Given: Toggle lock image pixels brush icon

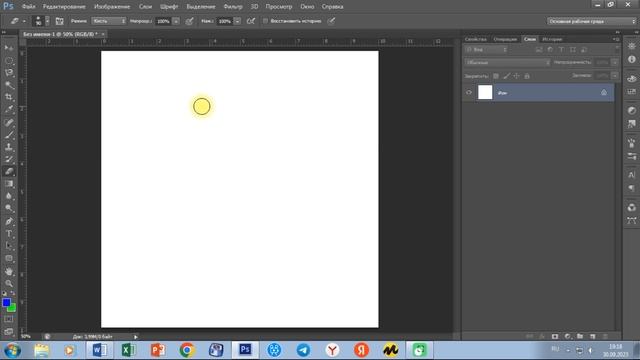Looking at the screenshot, I should [x=507, y=76].
